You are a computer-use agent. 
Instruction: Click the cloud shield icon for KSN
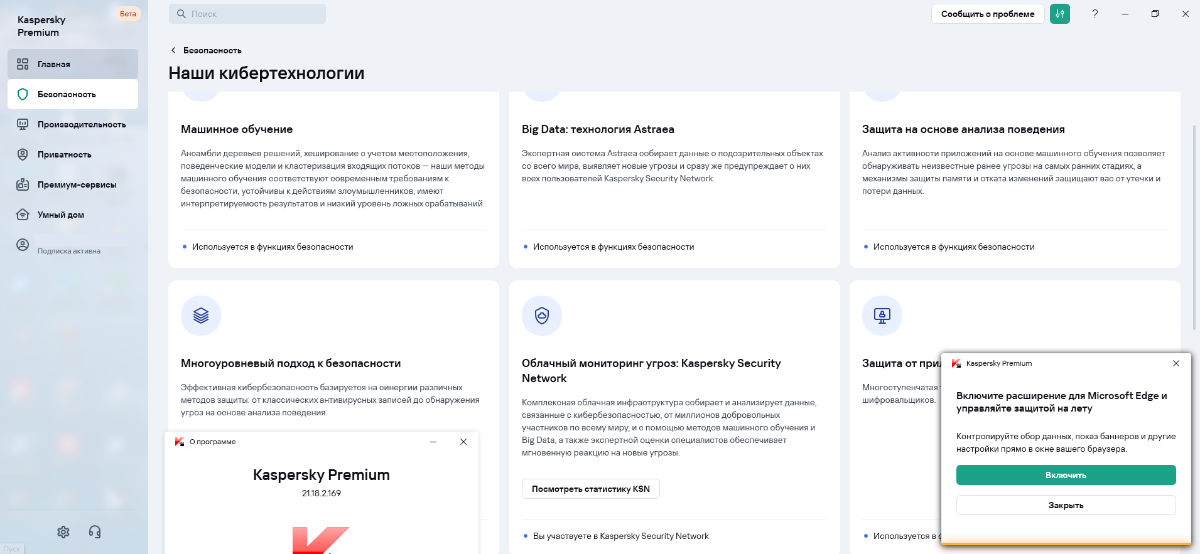542,315
